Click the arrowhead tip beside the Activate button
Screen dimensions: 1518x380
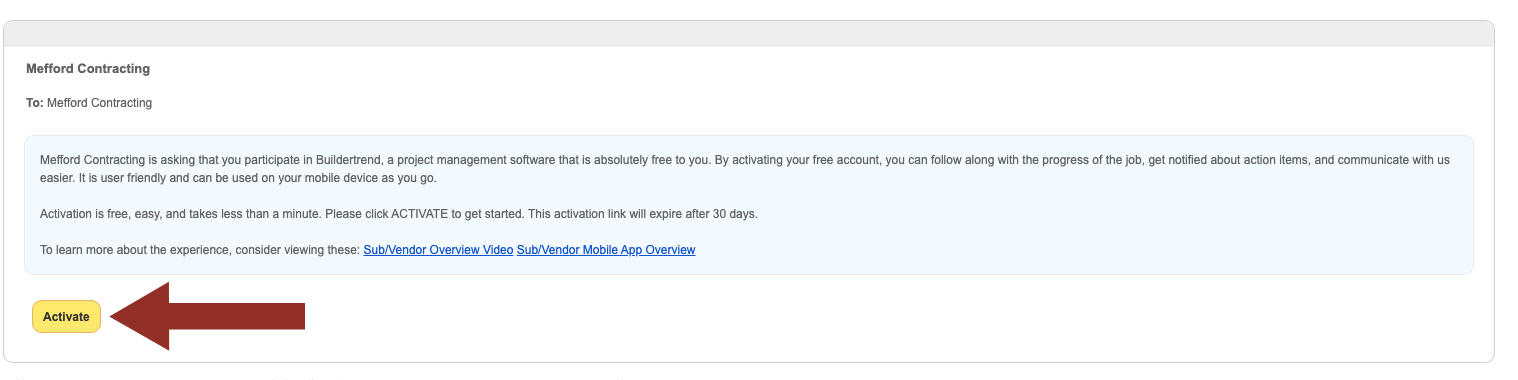116,316
